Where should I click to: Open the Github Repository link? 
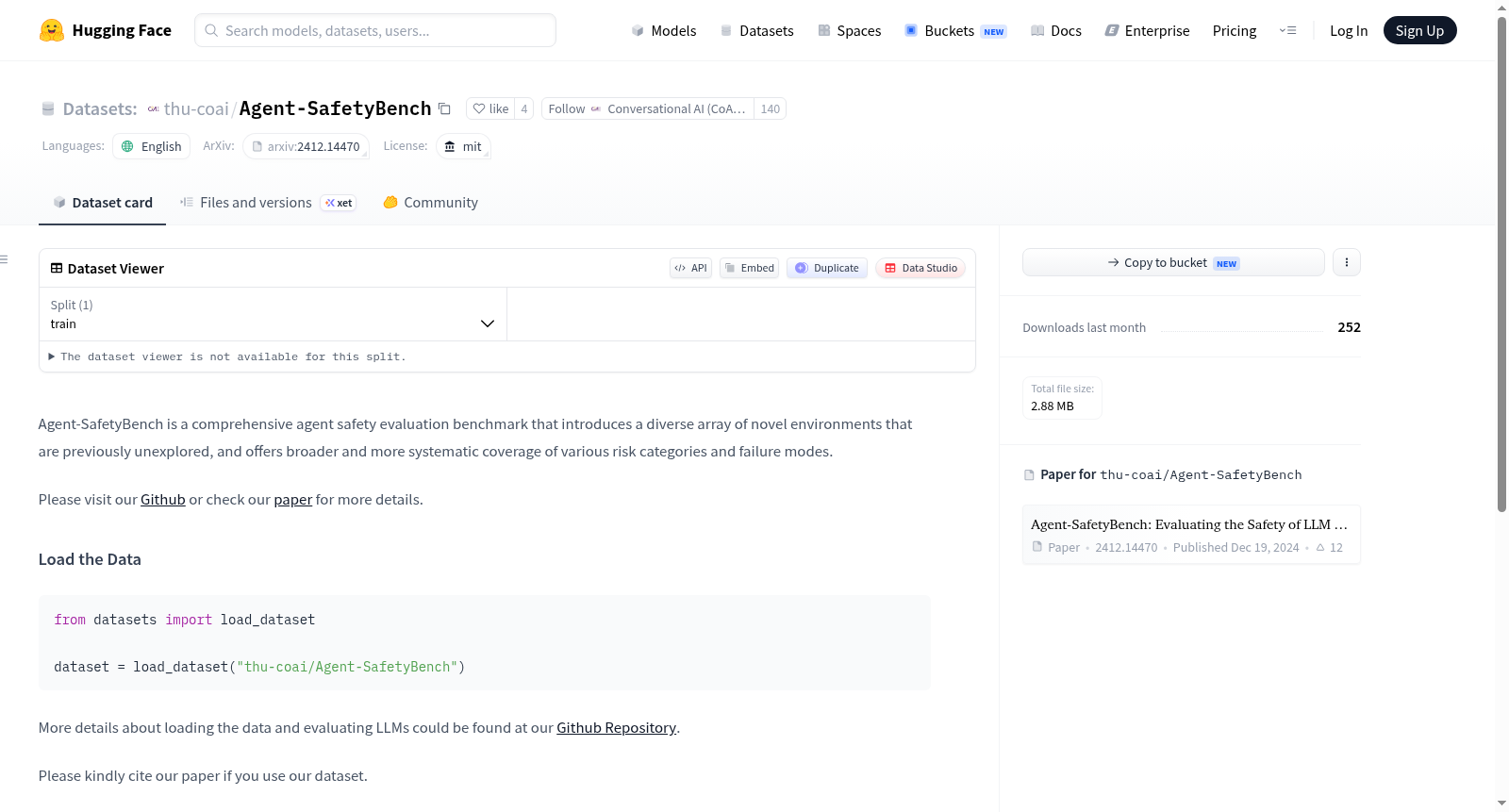(616, 727)
